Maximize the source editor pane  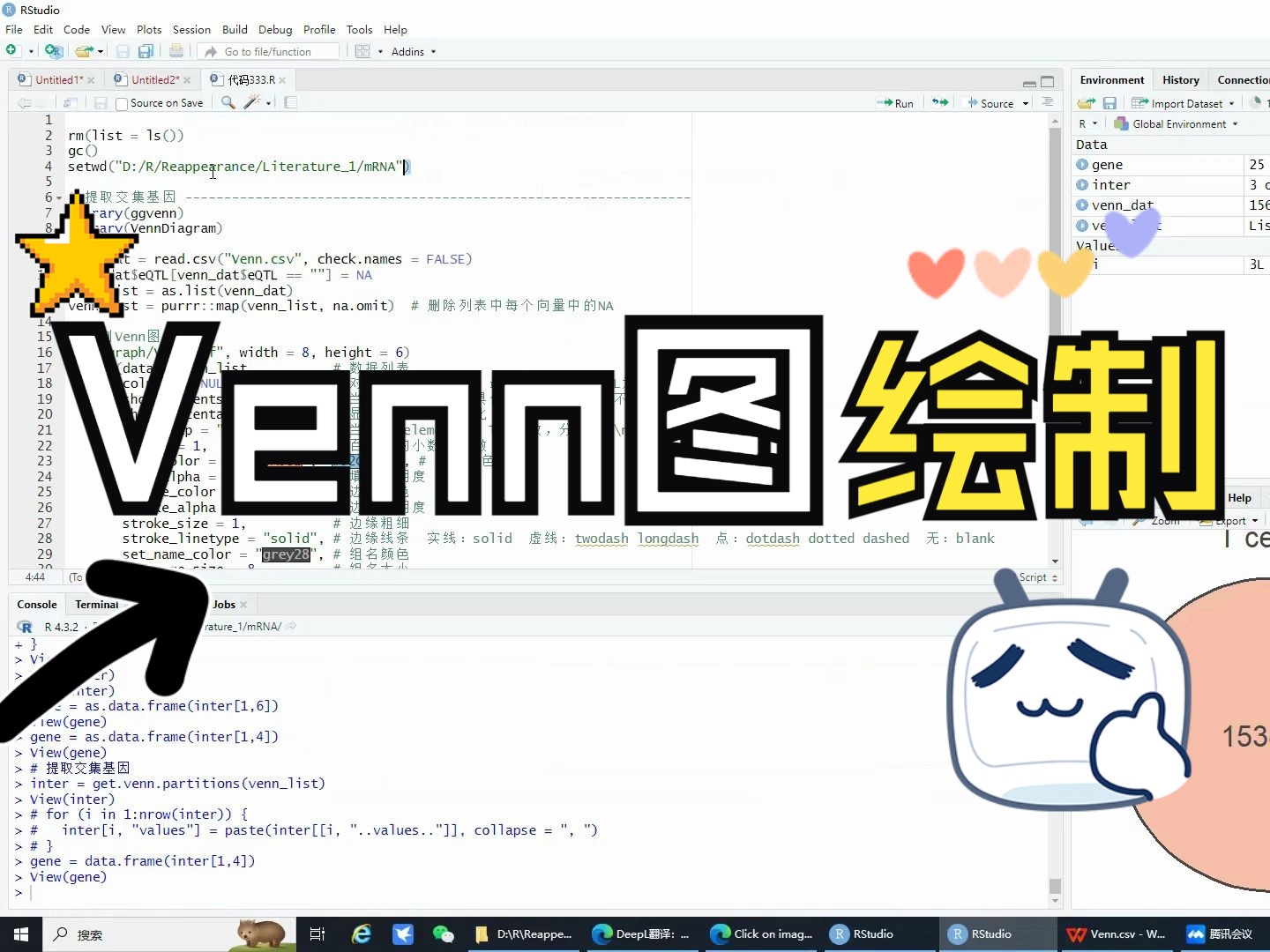point(1048,82)
